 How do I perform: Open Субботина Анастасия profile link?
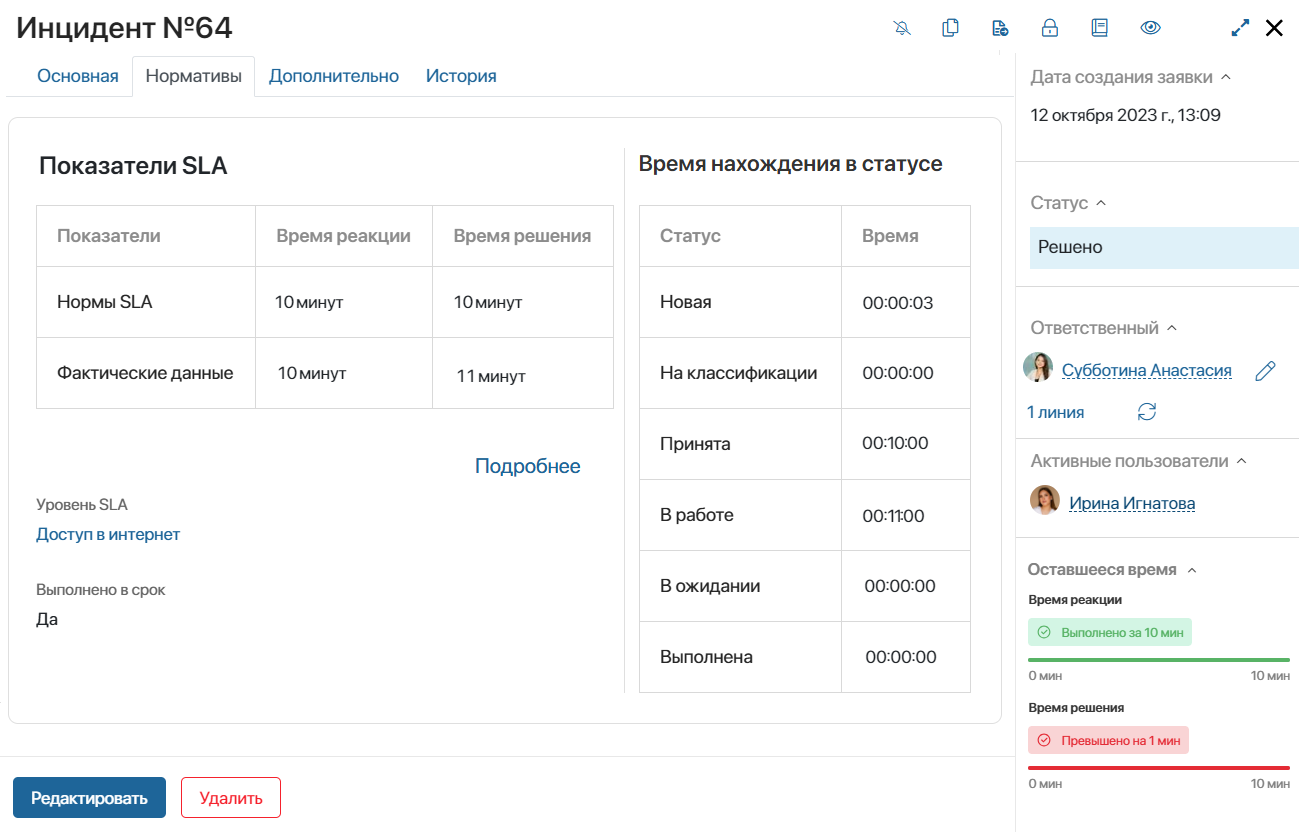point(1147,370)
